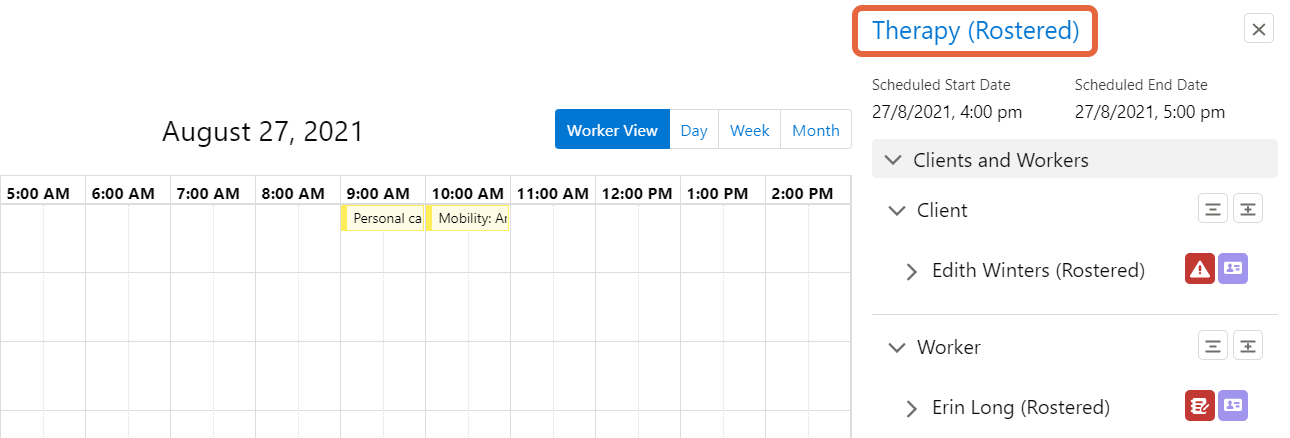Expand the Erin Long (Rostered) entry
This screenshot has height=438, width=1290.
911,408
